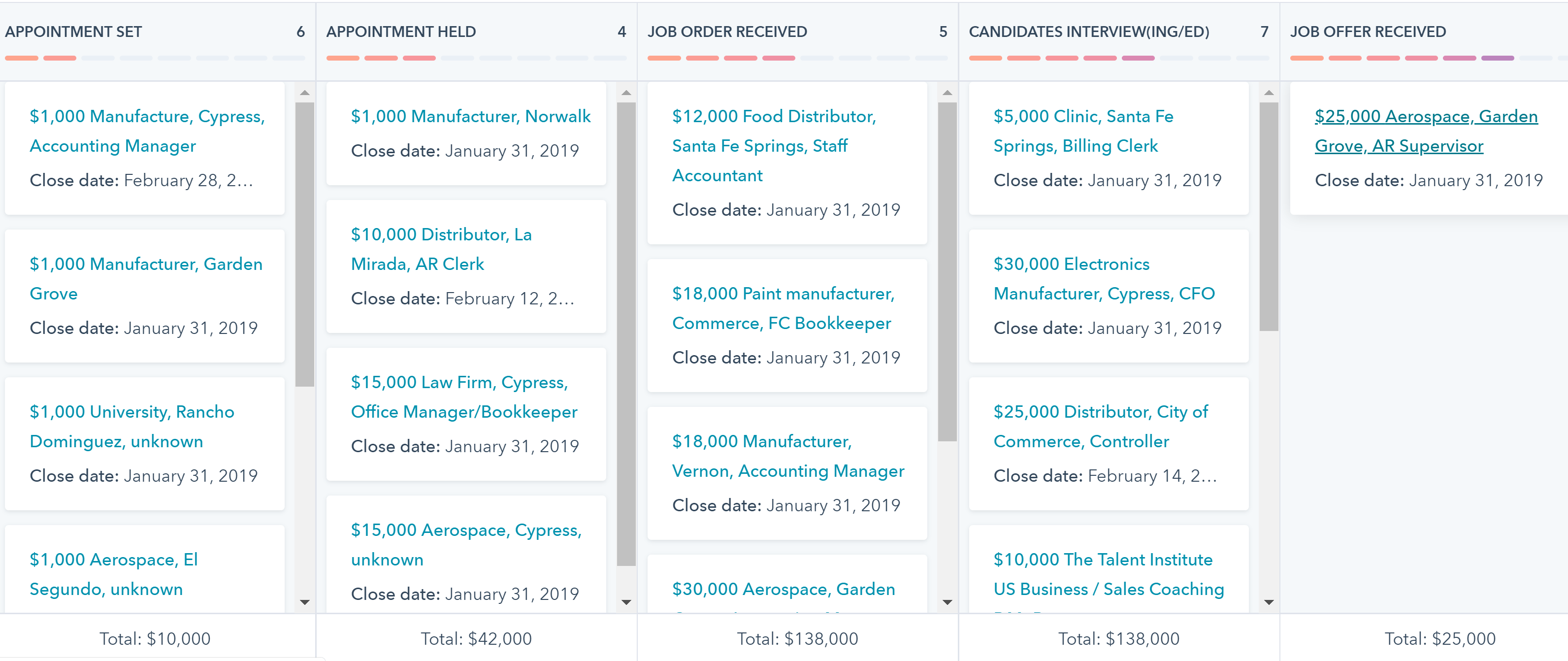Click $1,000 University, Rancho Dominguez deal card
This screenshot has width=1568, height=661.
tap(144, 443)
